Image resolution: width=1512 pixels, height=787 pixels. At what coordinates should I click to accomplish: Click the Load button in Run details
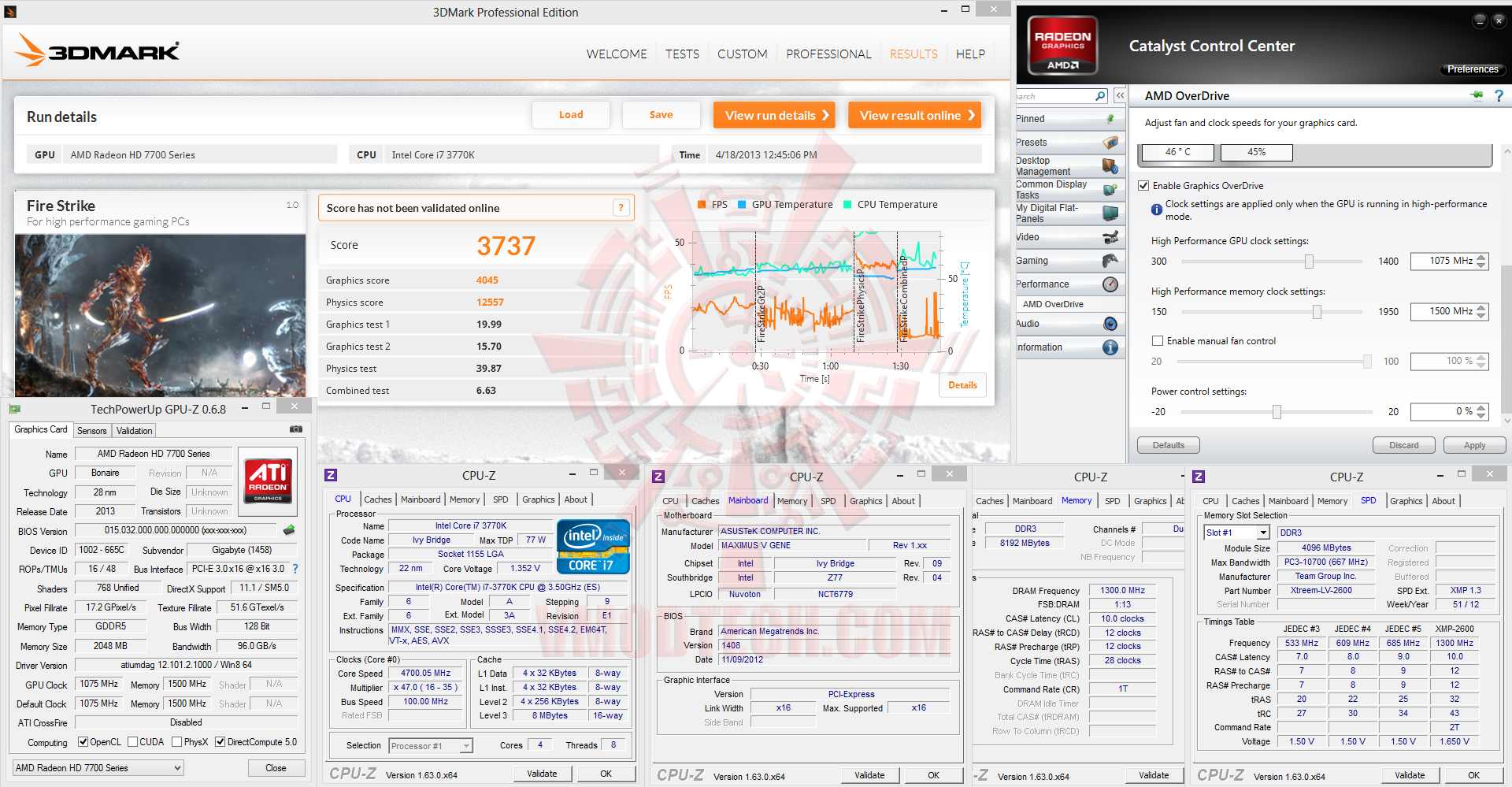click(571, 115)
